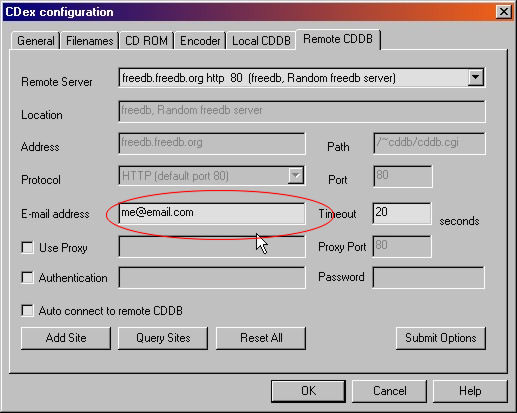Open the Help button

(x=470, y=391)
